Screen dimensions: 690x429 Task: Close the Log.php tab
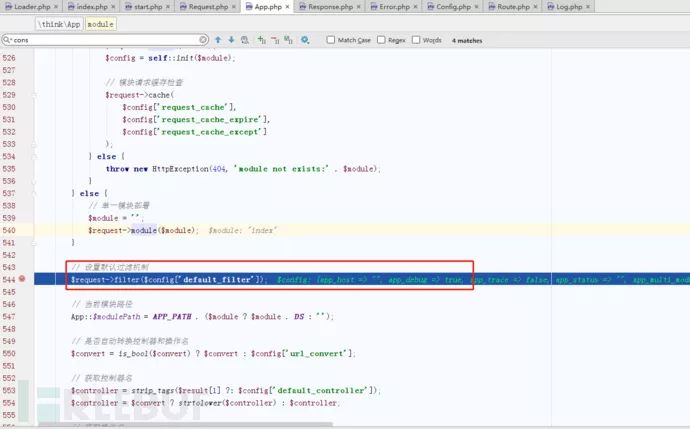pos(587,7)
